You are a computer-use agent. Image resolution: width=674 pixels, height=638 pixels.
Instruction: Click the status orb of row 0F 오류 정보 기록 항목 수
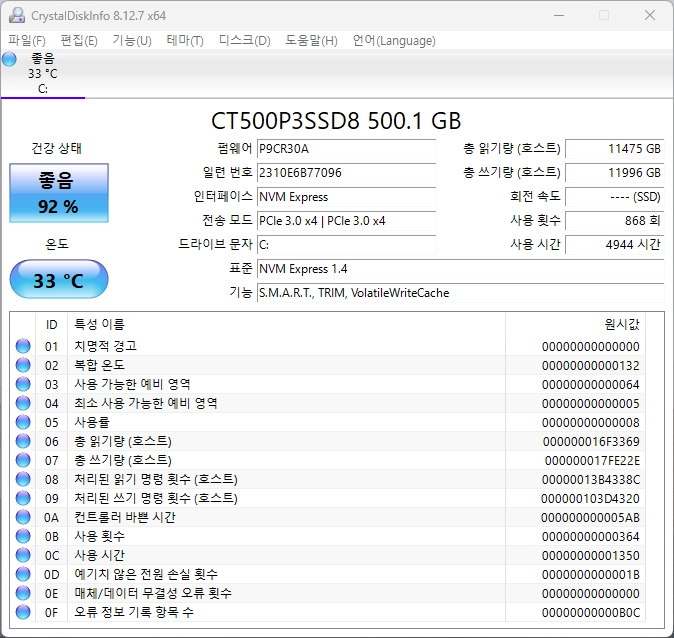pyautogui.click(x=23, y=612)
